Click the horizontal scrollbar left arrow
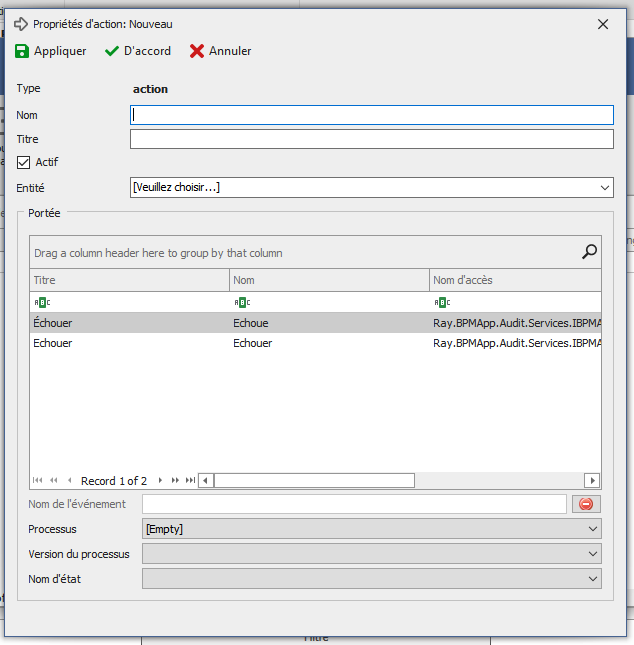Viewport: 634px width, 645px height. pyautogui.click(x=206, y=480)
